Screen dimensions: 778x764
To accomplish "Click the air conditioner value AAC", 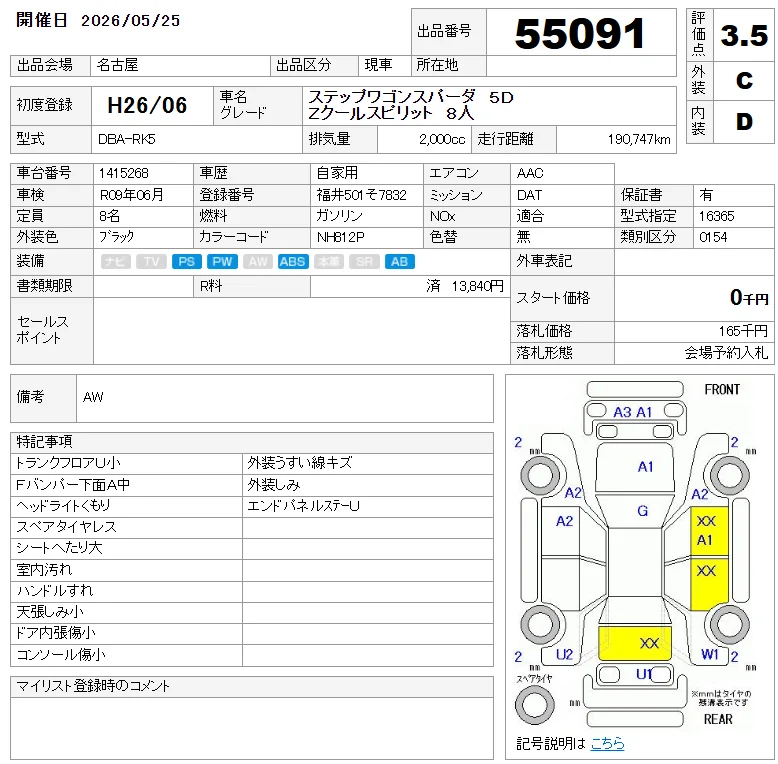I will coord(530,173).
